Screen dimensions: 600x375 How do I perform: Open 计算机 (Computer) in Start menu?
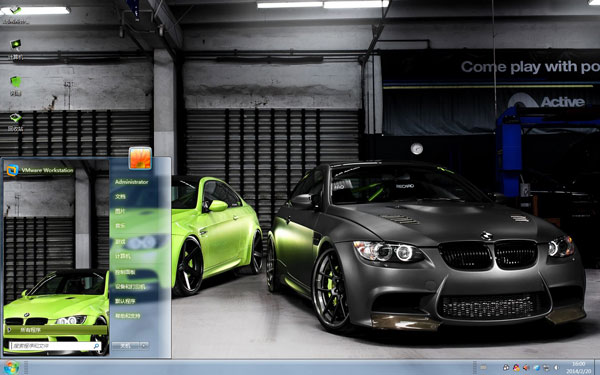123,256
